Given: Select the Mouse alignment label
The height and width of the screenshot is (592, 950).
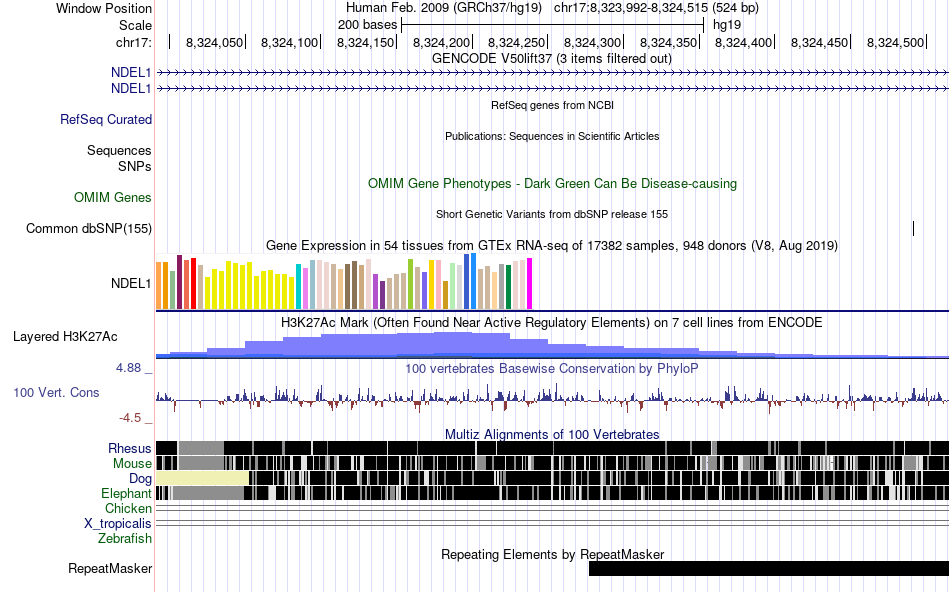Looking at the screenshot, I should pos(132,464).
